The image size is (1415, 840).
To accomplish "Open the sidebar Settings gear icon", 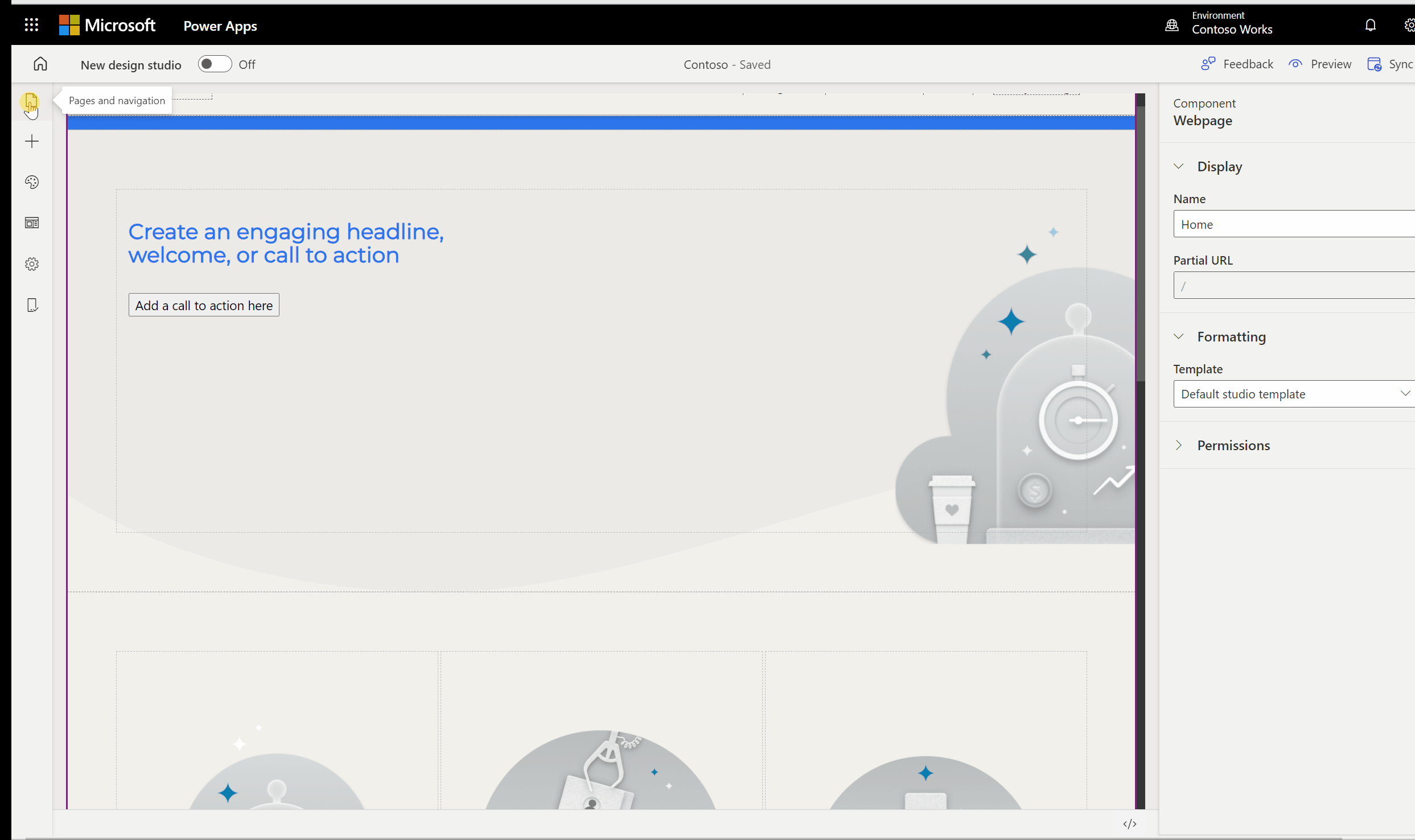I will tap(32, 264).
